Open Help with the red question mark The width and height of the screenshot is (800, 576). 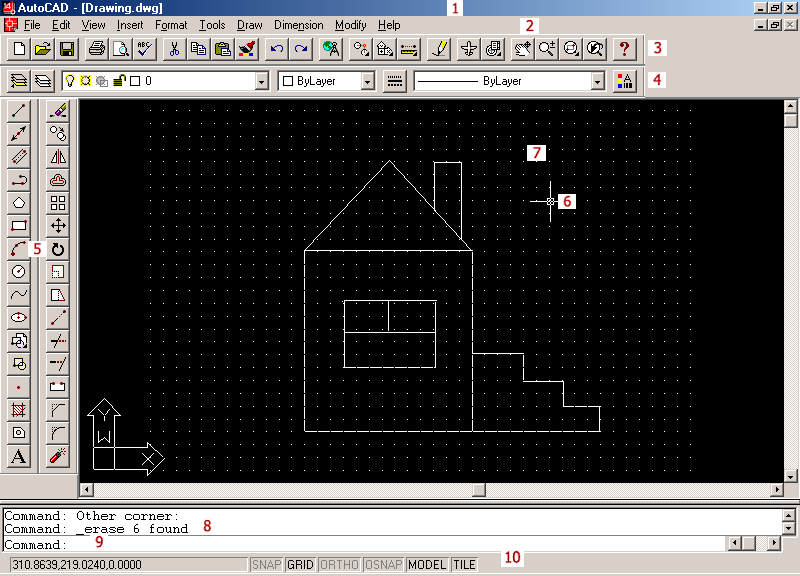coord(624,49)
